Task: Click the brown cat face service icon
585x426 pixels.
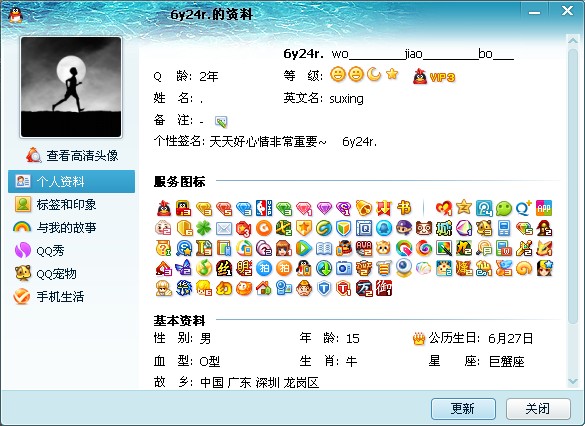Action: pos(424,228)
